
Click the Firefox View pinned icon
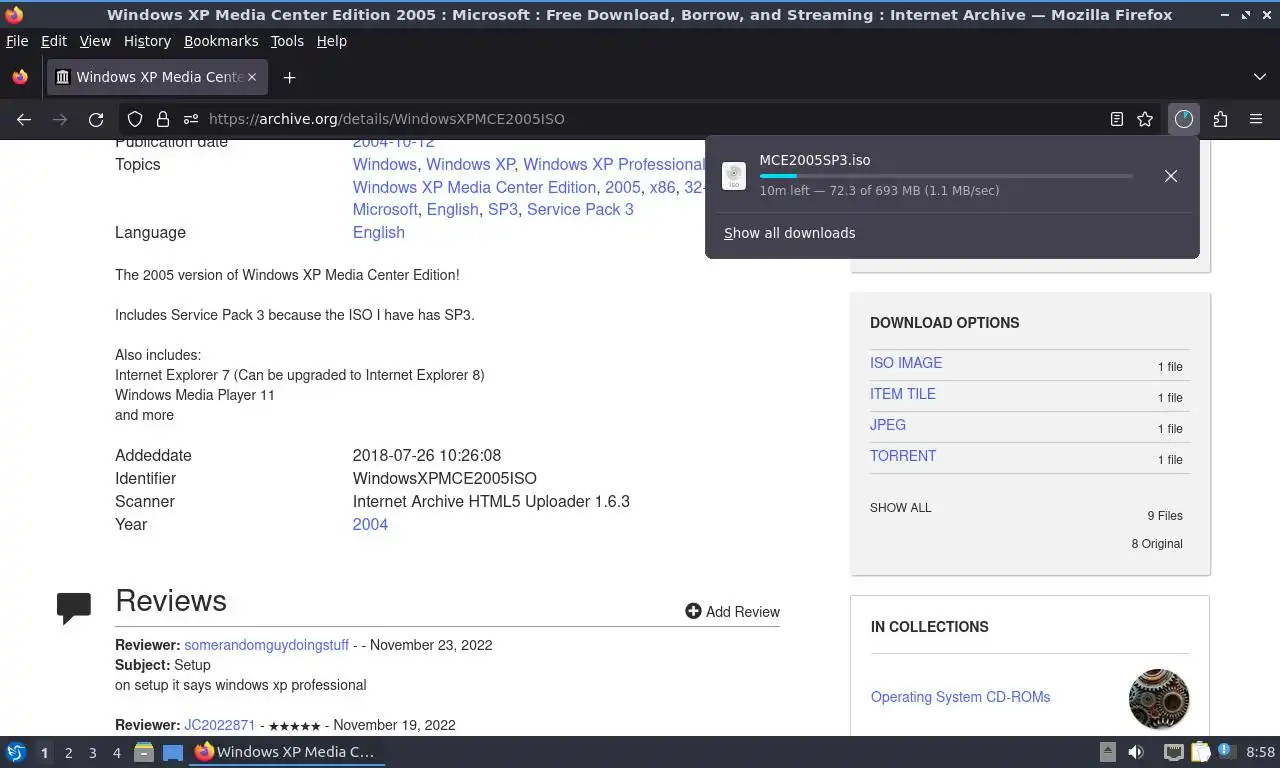tap(20, 77)
